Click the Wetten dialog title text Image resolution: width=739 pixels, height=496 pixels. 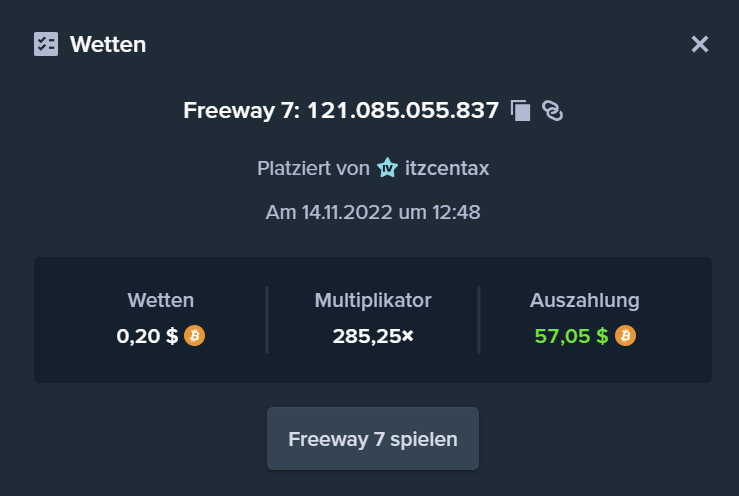[x=108, y=44]
